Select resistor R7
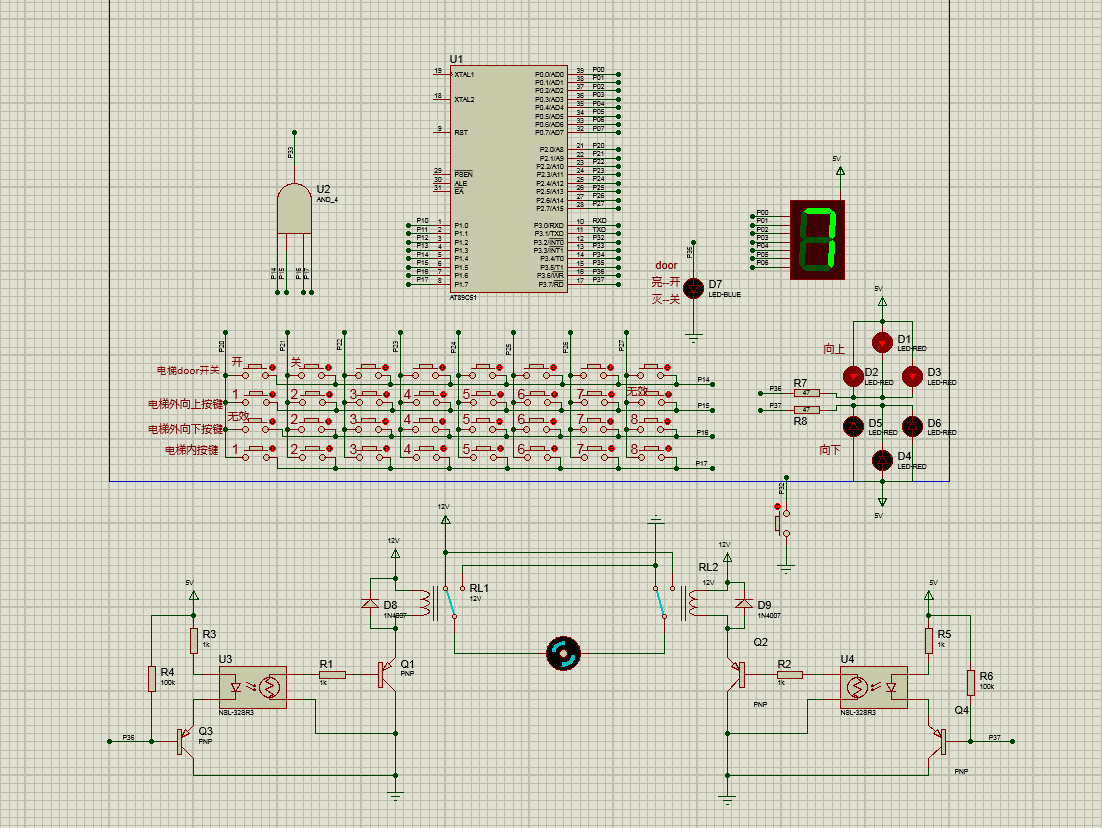The image size is (1102, 828). (x=806, y=393)
